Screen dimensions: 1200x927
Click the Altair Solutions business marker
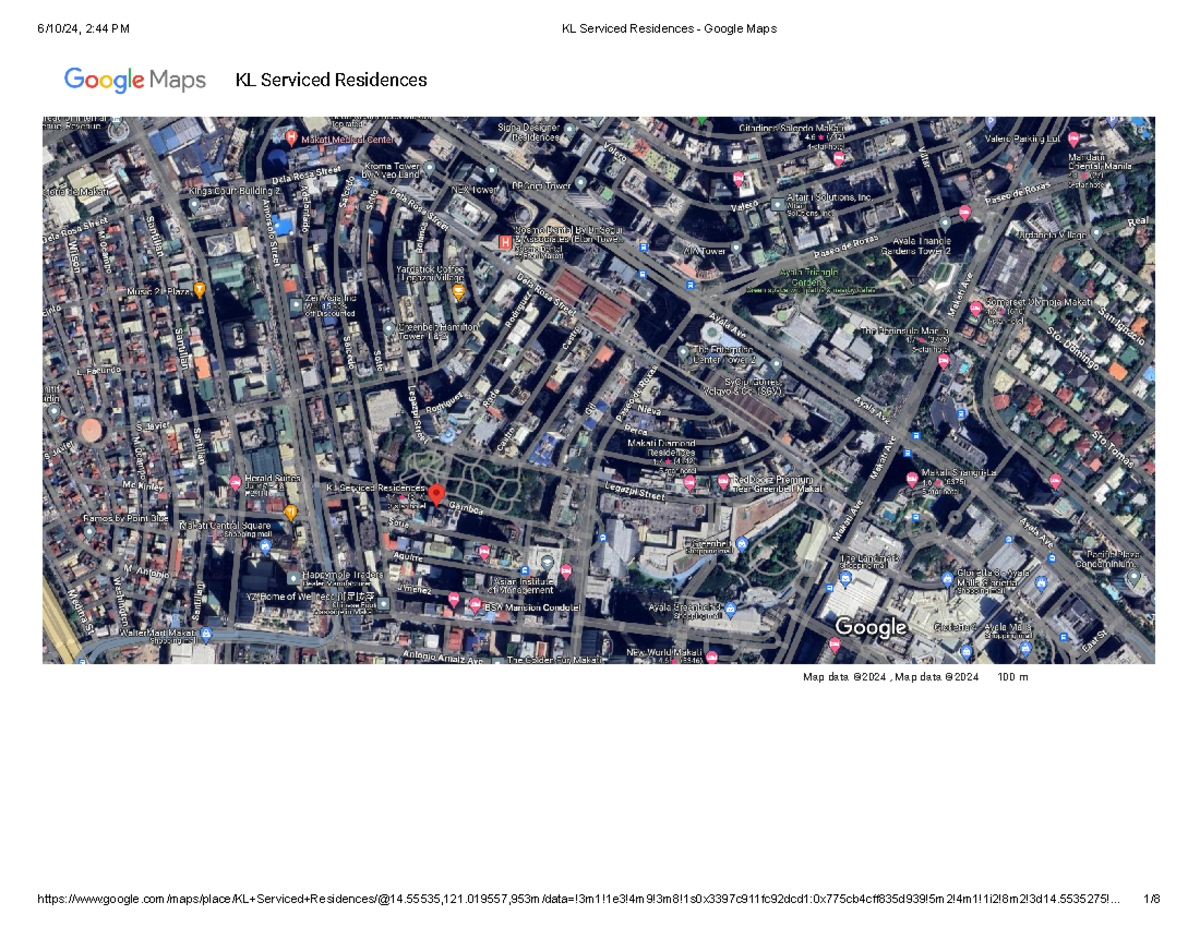pyautogui.click(x=777, y=204)
